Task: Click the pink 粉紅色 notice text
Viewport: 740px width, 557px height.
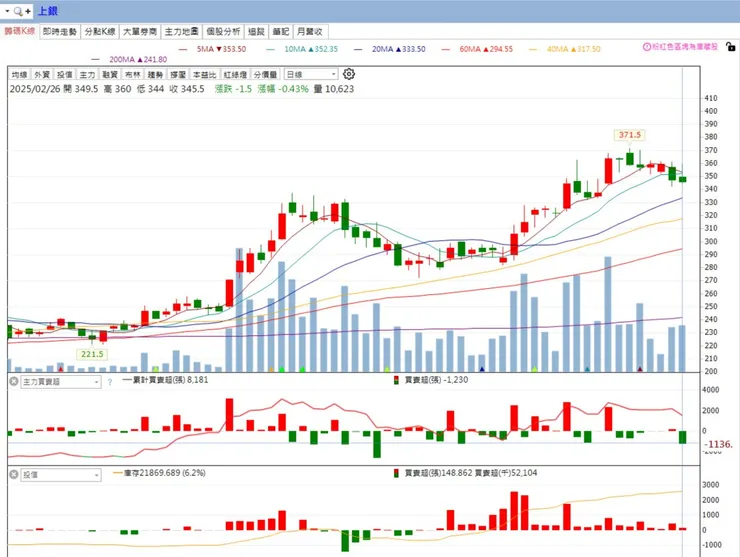Action: pos(685,47)
